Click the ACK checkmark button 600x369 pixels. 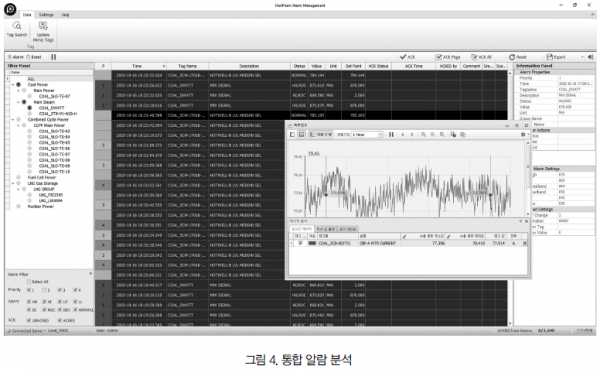[408, 57]
